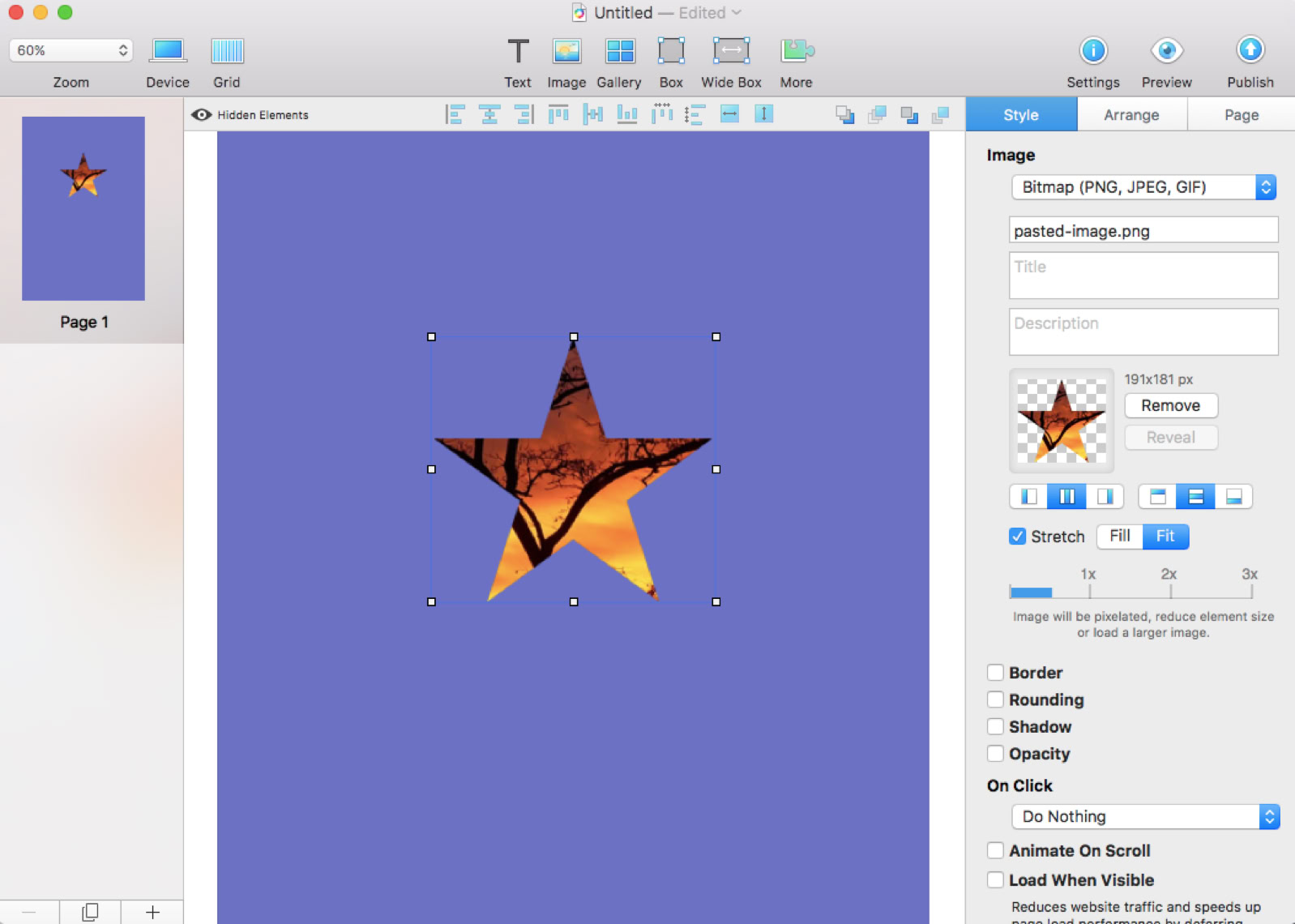Open the Preview eye icon
1295x924 pixels.
point(1166,51)
